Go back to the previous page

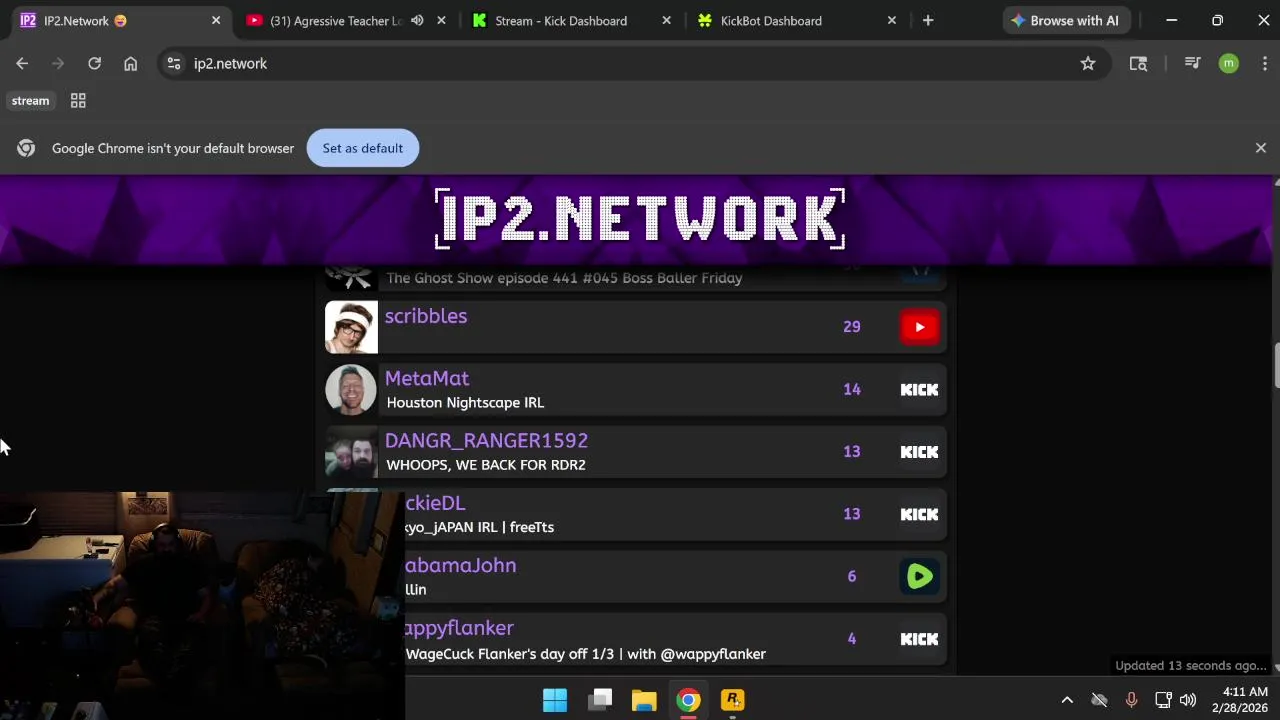coord(22,63)
